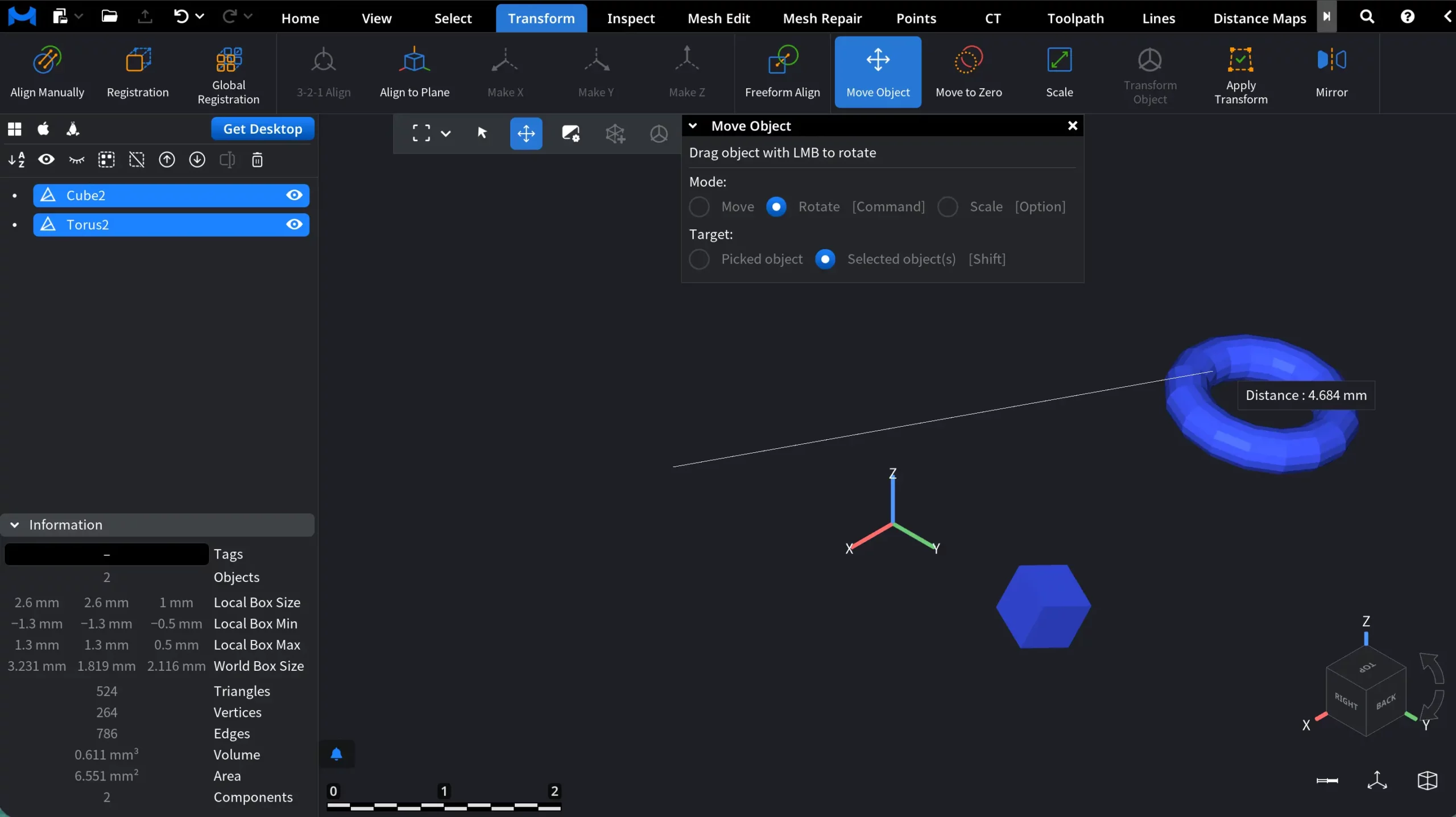Delete selected objects with the trash icon
This screenshot has width=1456, height=817.
coord(257,160)
